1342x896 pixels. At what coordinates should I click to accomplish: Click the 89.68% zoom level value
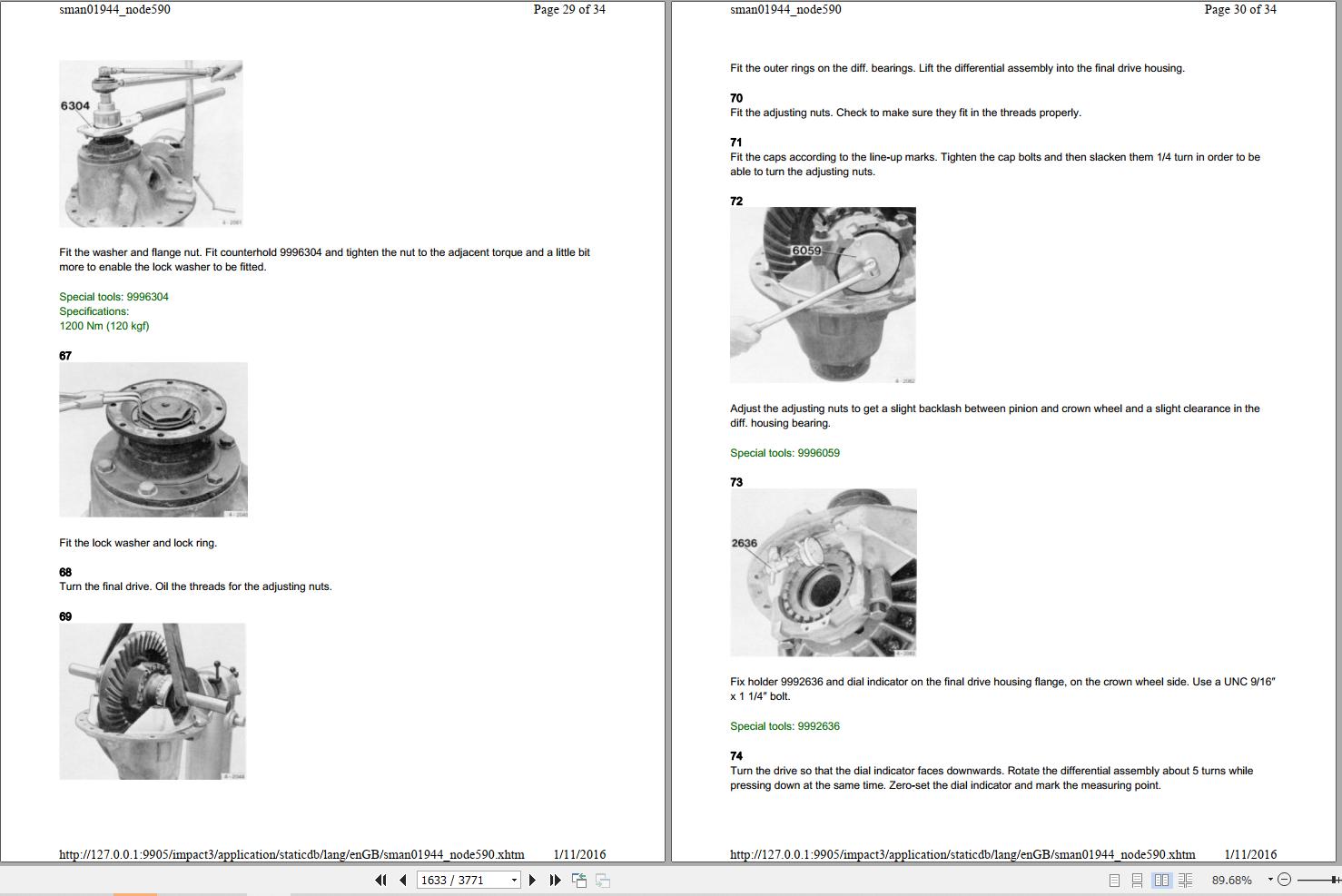click(1231, 880)
